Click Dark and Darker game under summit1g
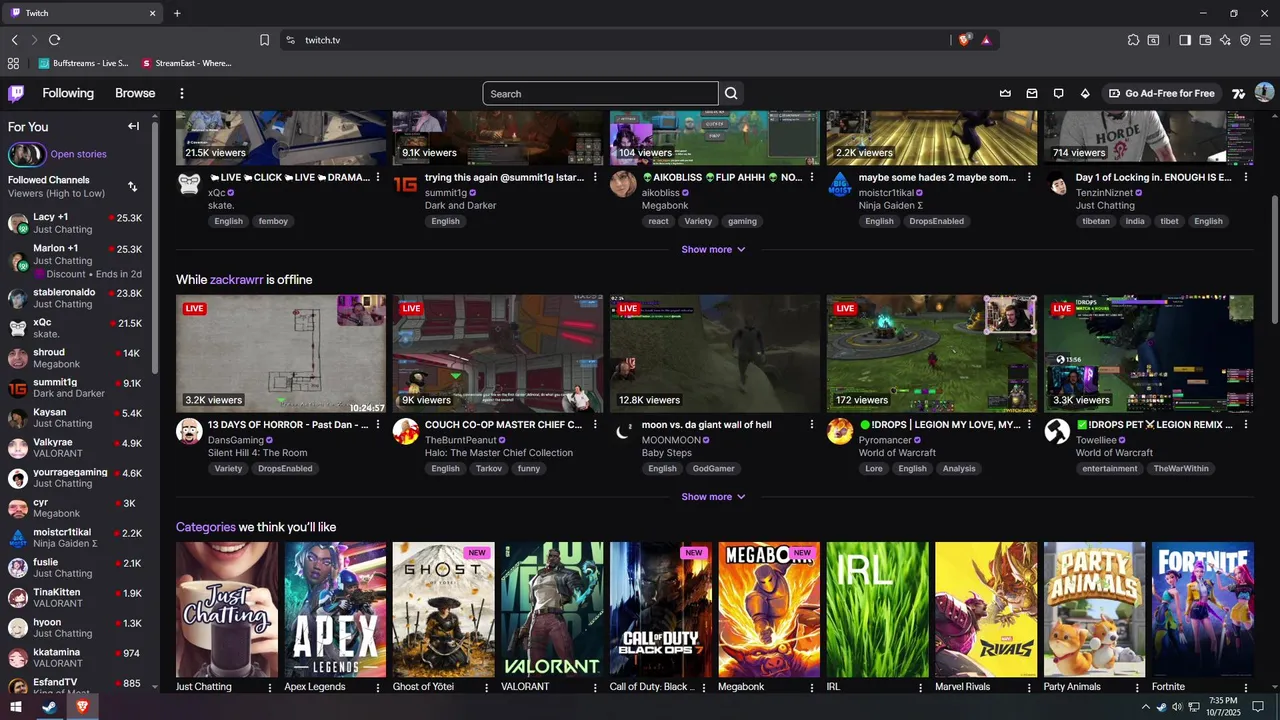1280x720 pixels. pos(460,205)
